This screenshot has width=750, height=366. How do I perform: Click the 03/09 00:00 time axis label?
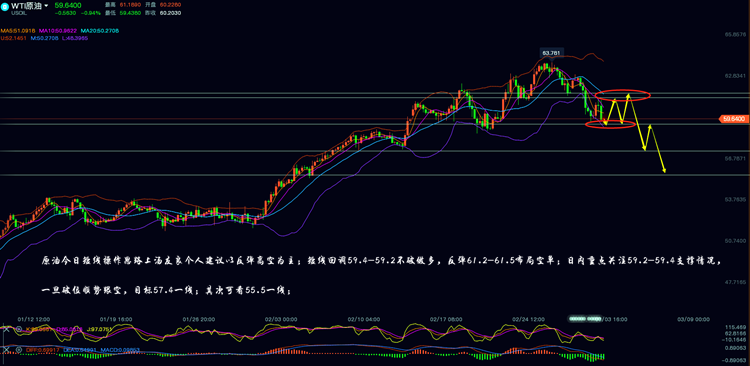693,319
